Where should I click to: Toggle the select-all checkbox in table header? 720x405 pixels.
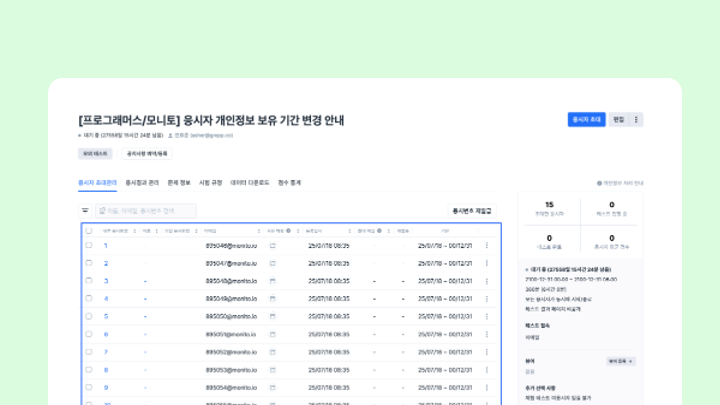coord(89,231)
